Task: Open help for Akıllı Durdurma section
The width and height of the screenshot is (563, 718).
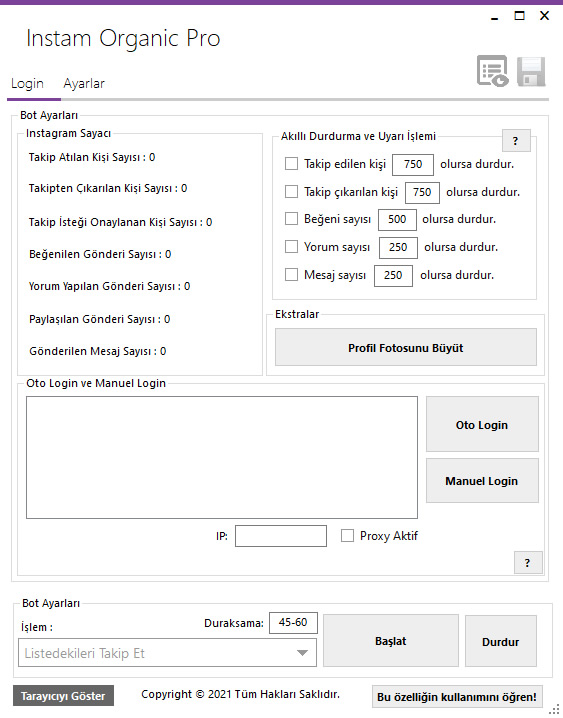Action: tap(516, 141)
